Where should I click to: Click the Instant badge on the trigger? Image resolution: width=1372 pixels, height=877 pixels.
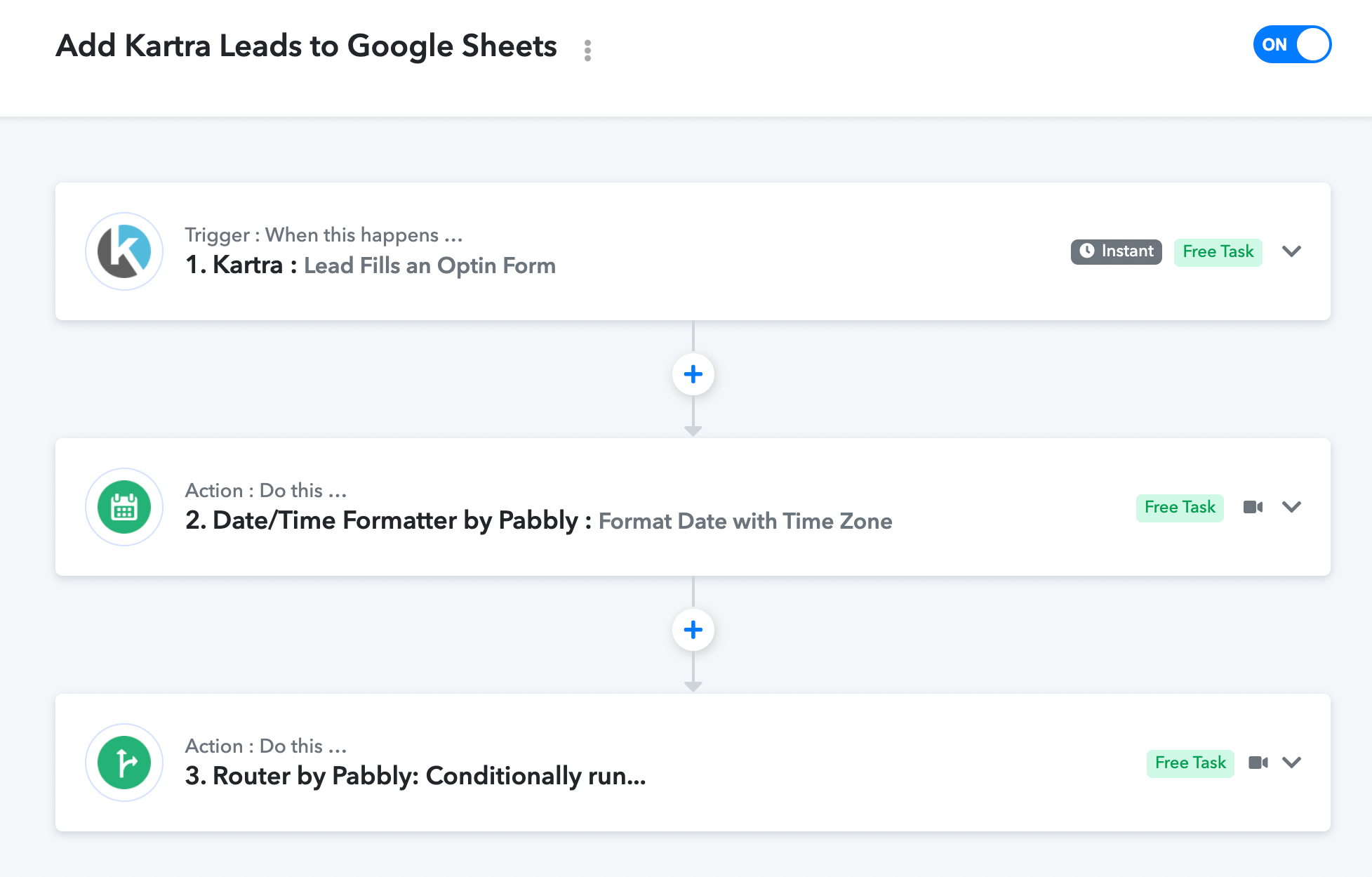click(x=1116, y=251)
